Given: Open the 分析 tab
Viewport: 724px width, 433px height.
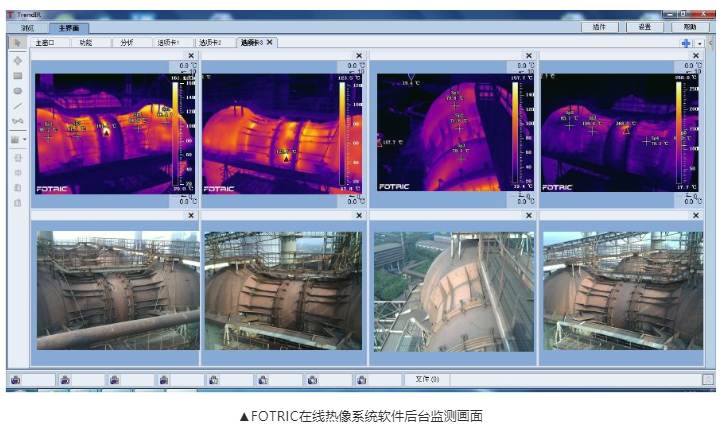Looking at the screenshot, I should click(x=126, y=43).
